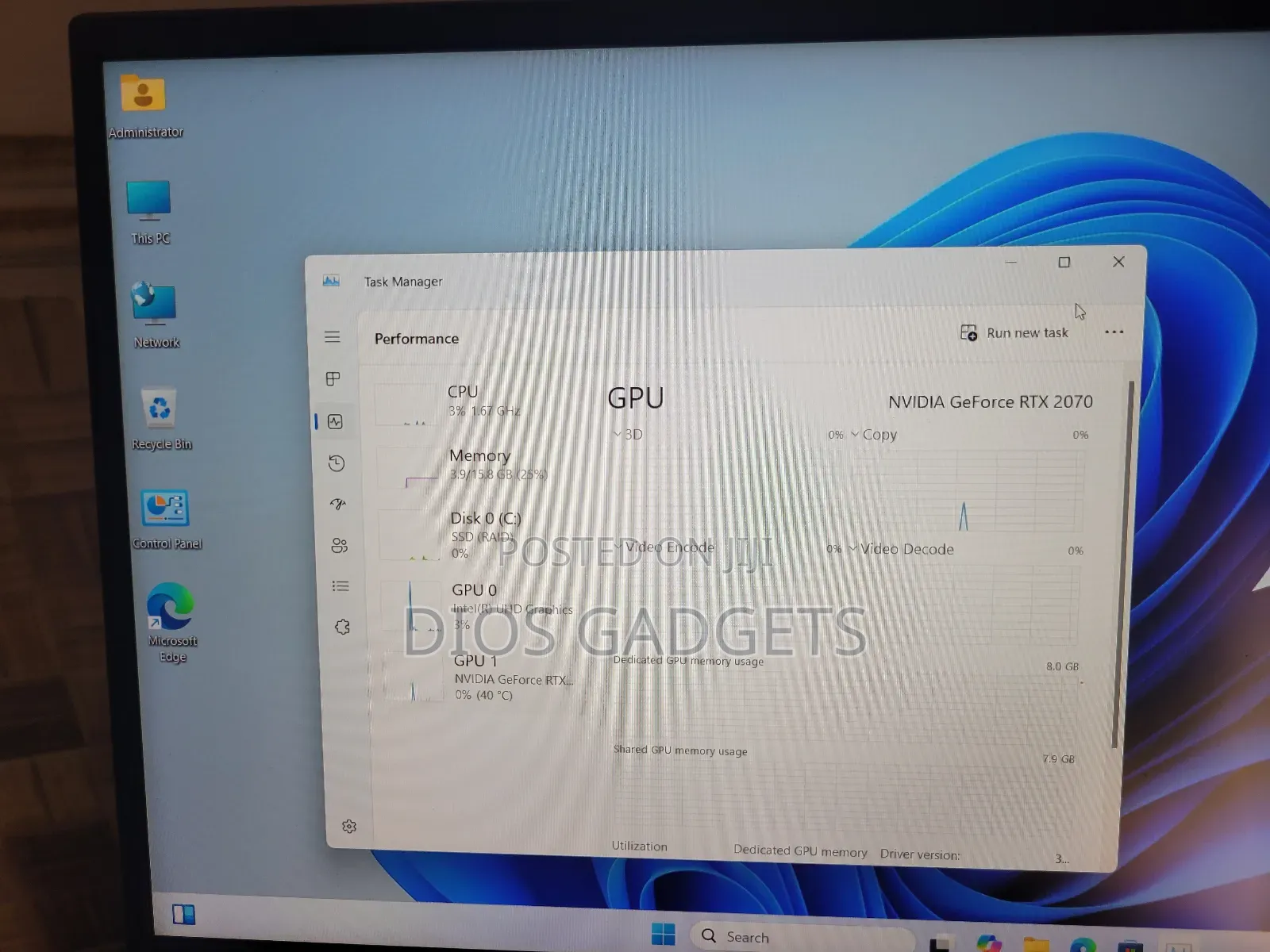Select the Microsoft Edge desktop shortcut
1270x952 pixels.
(171, 624)
